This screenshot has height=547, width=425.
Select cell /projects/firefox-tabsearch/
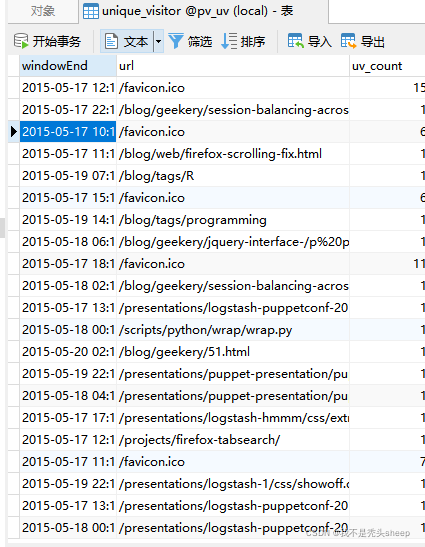click(233, 439)
